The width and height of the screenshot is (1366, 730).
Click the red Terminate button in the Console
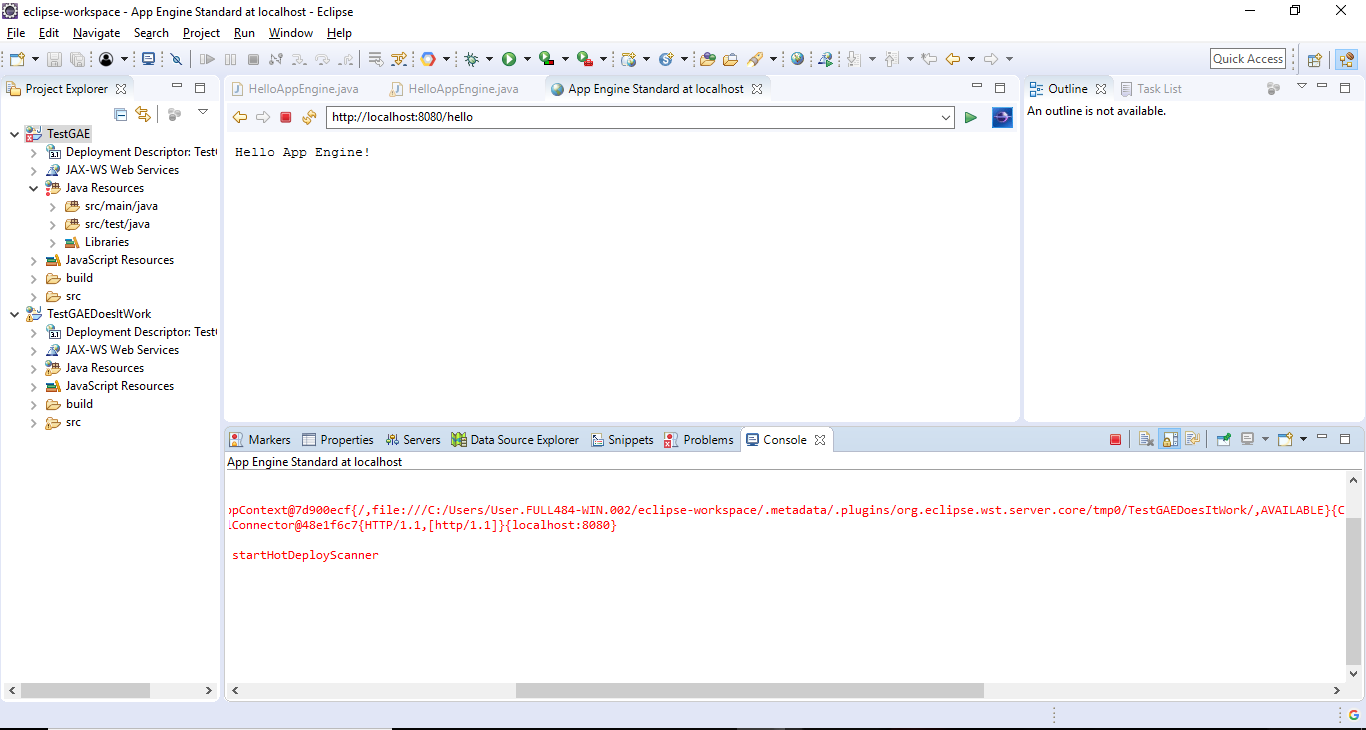click(x=1115, y=439)
